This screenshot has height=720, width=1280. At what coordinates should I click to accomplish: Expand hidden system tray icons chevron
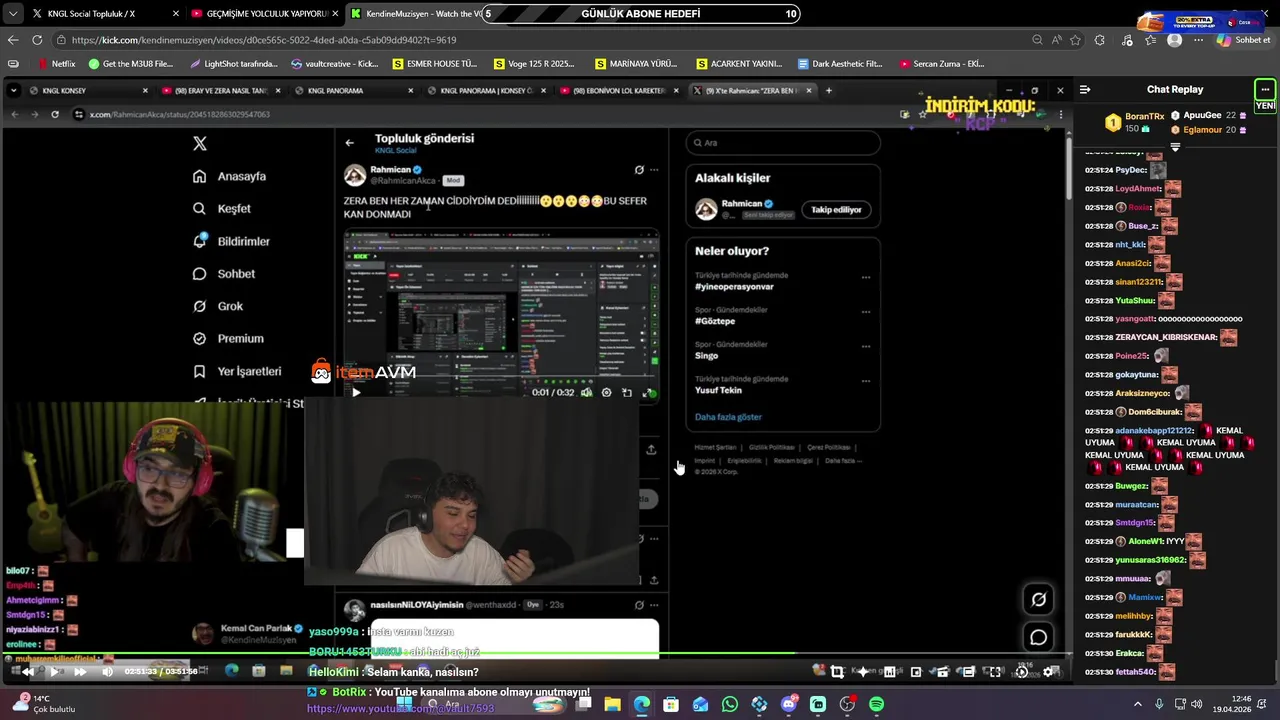tap(1137, 705)
